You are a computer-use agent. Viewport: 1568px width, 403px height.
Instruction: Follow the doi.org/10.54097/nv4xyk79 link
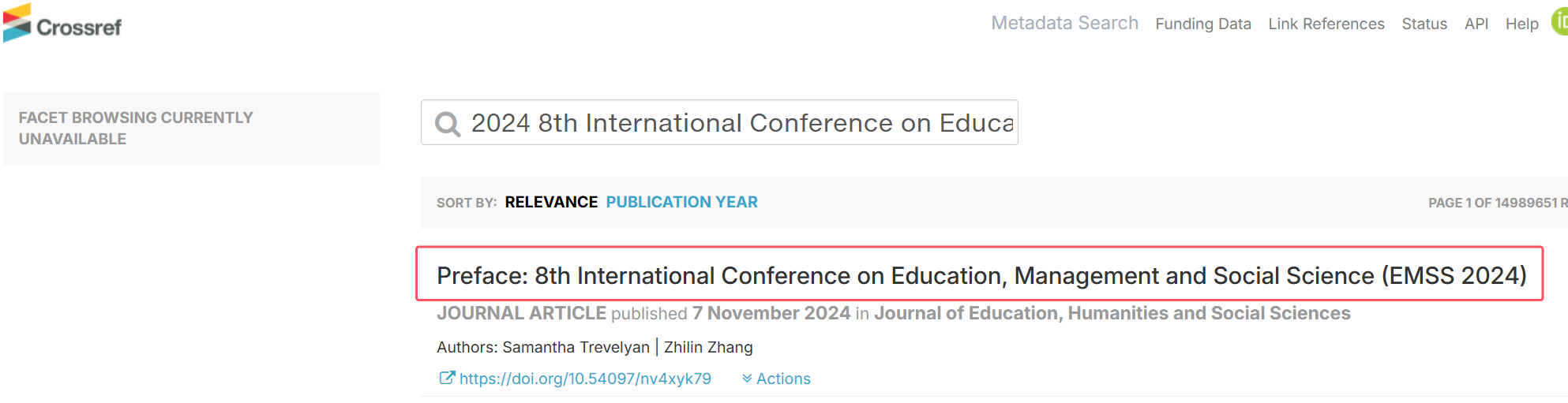(x=585, y=379)
